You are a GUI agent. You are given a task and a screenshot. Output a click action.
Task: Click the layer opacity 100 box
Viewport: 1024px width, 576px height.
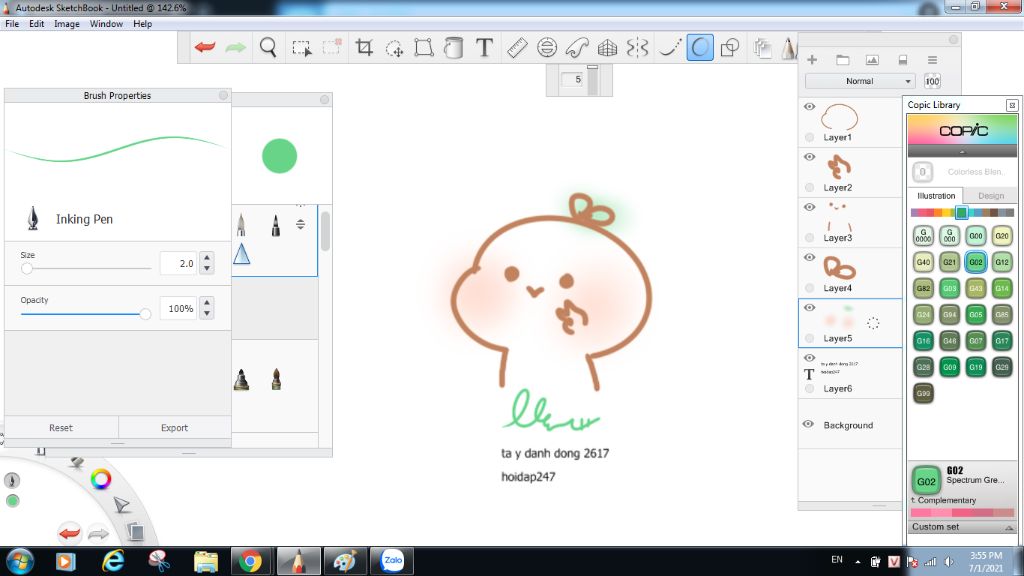tap(932, 81)
